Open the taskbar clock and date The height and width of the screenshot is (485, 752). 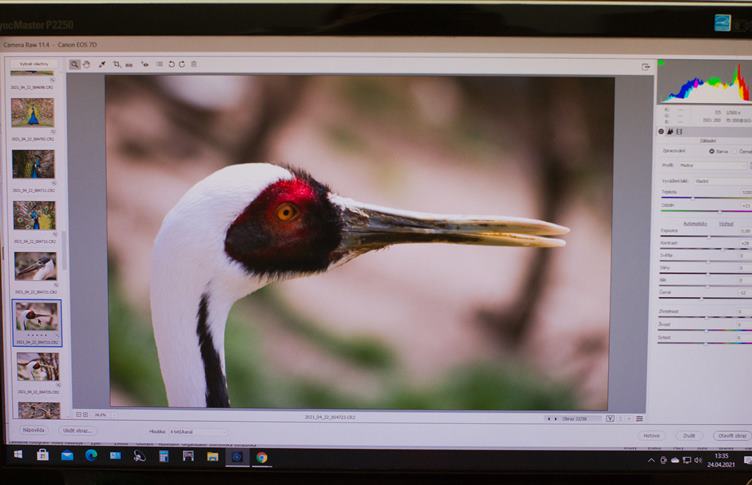point(721,460)
